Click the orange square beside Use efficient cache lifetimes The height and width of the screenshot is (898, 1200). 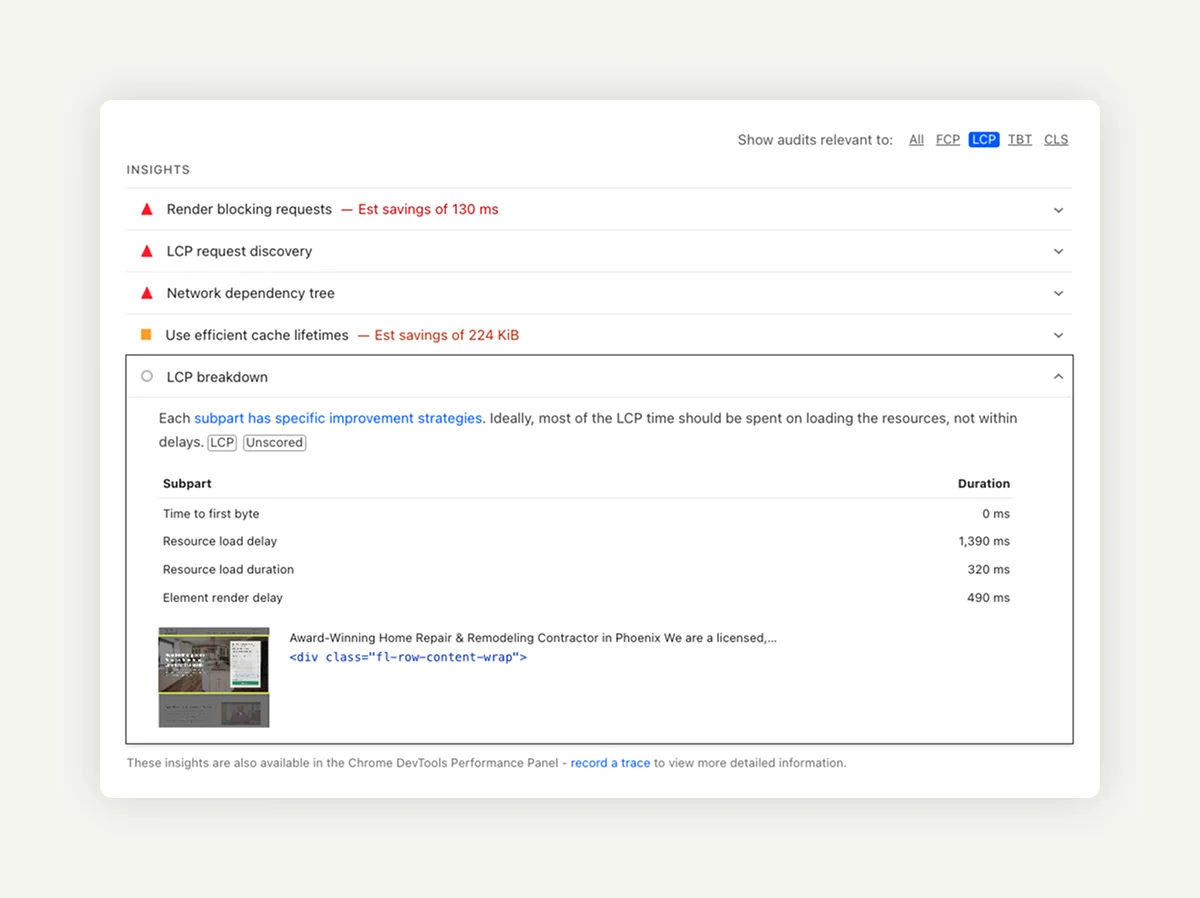(x=146, y=335)
